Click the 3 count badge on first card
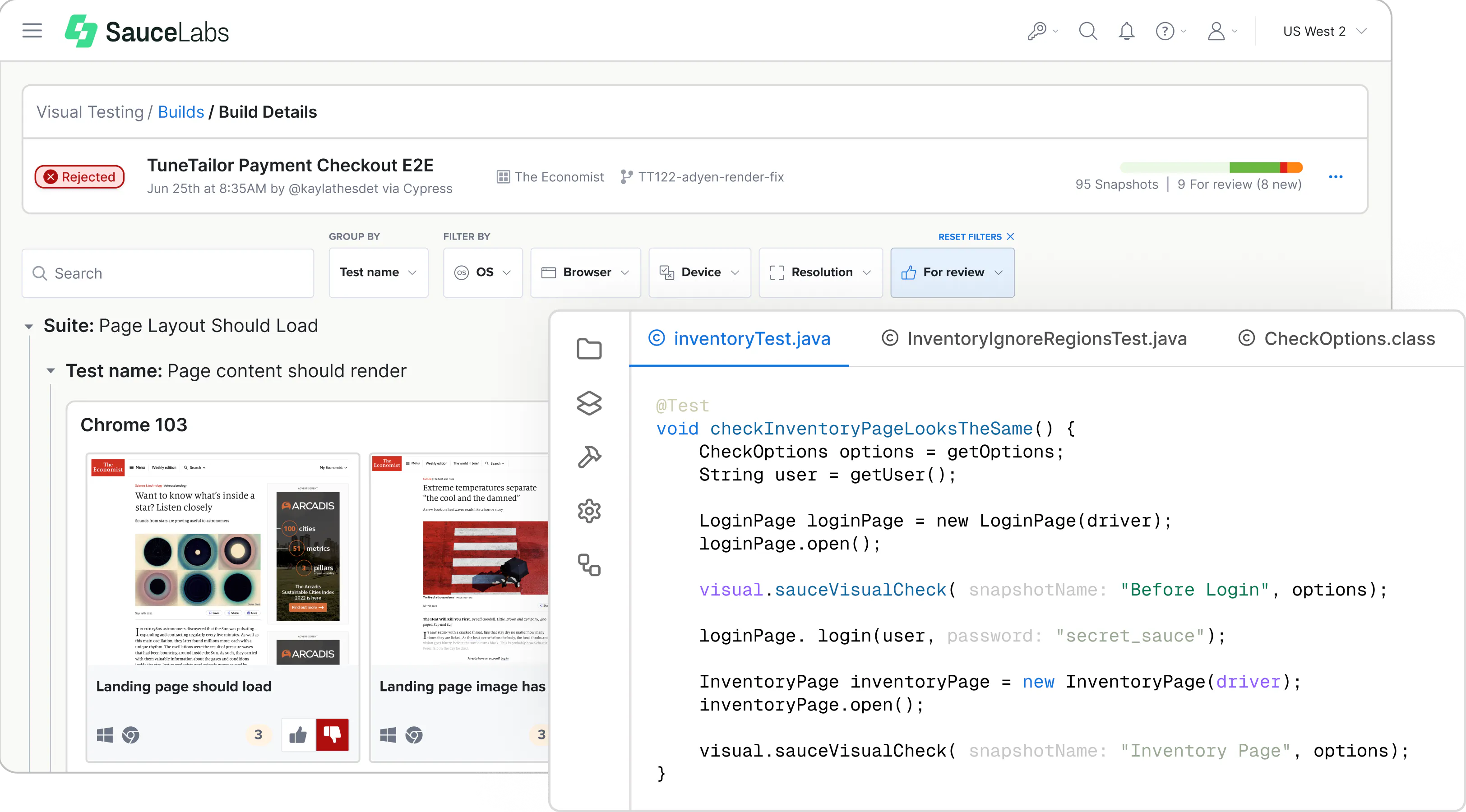 [258, 734]
